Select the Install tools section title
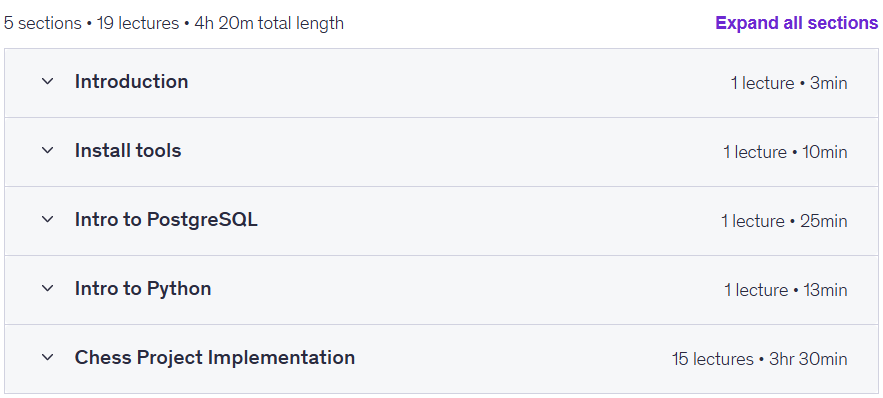Screen dimensions: 883x398 tap(128, 150)
